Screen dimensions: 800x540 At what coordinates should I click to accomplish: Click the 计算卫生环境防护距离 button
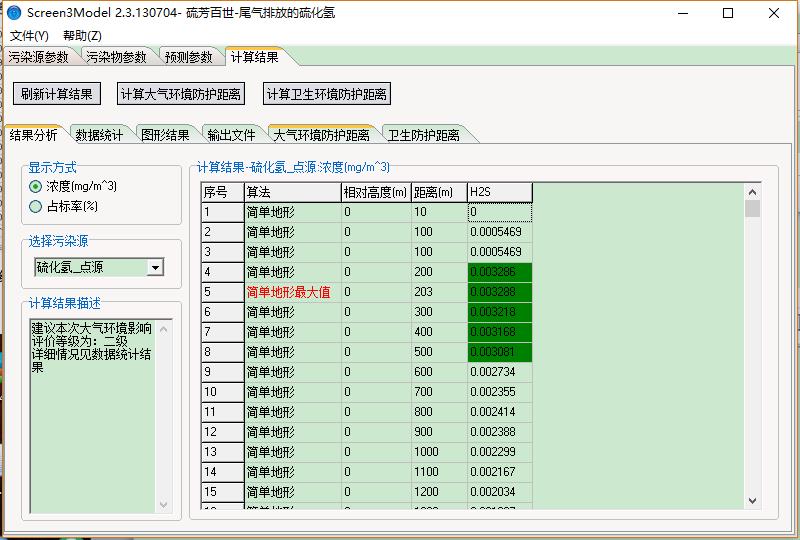point(327,94)
